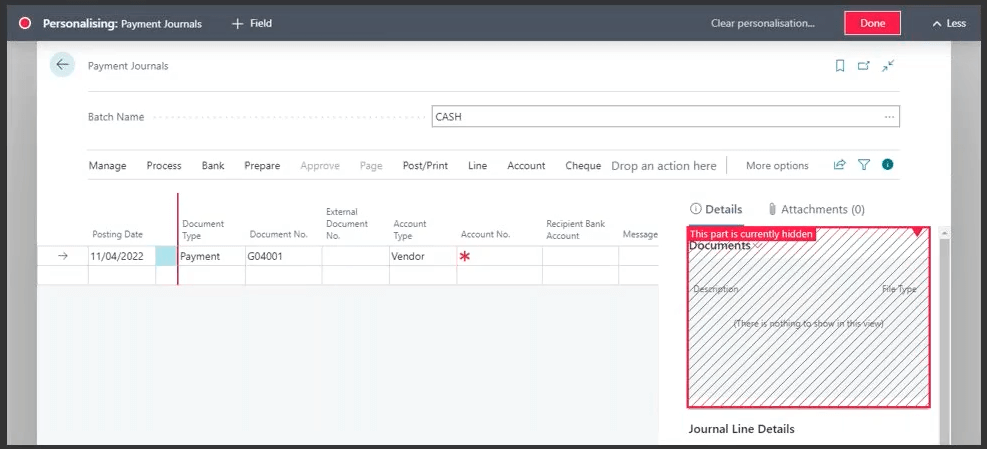Image resolution: width=987 pixels, height=449 pixels.
Task: Expand the Documents heading chevron
Action: pyautogui.click(x=755, y=246)
